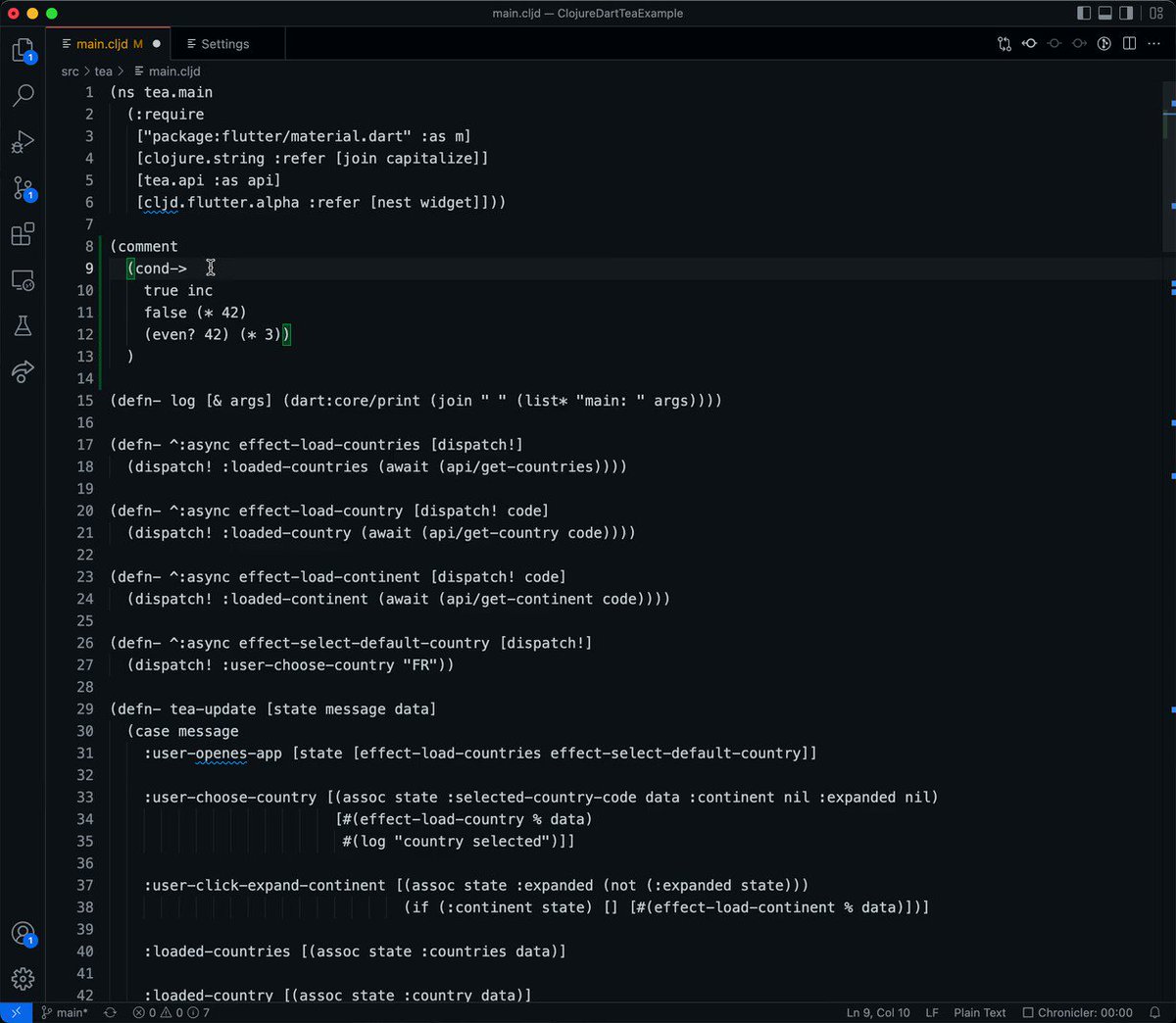Open errors and warnings problems indicator

click(x=171, y=1012)
